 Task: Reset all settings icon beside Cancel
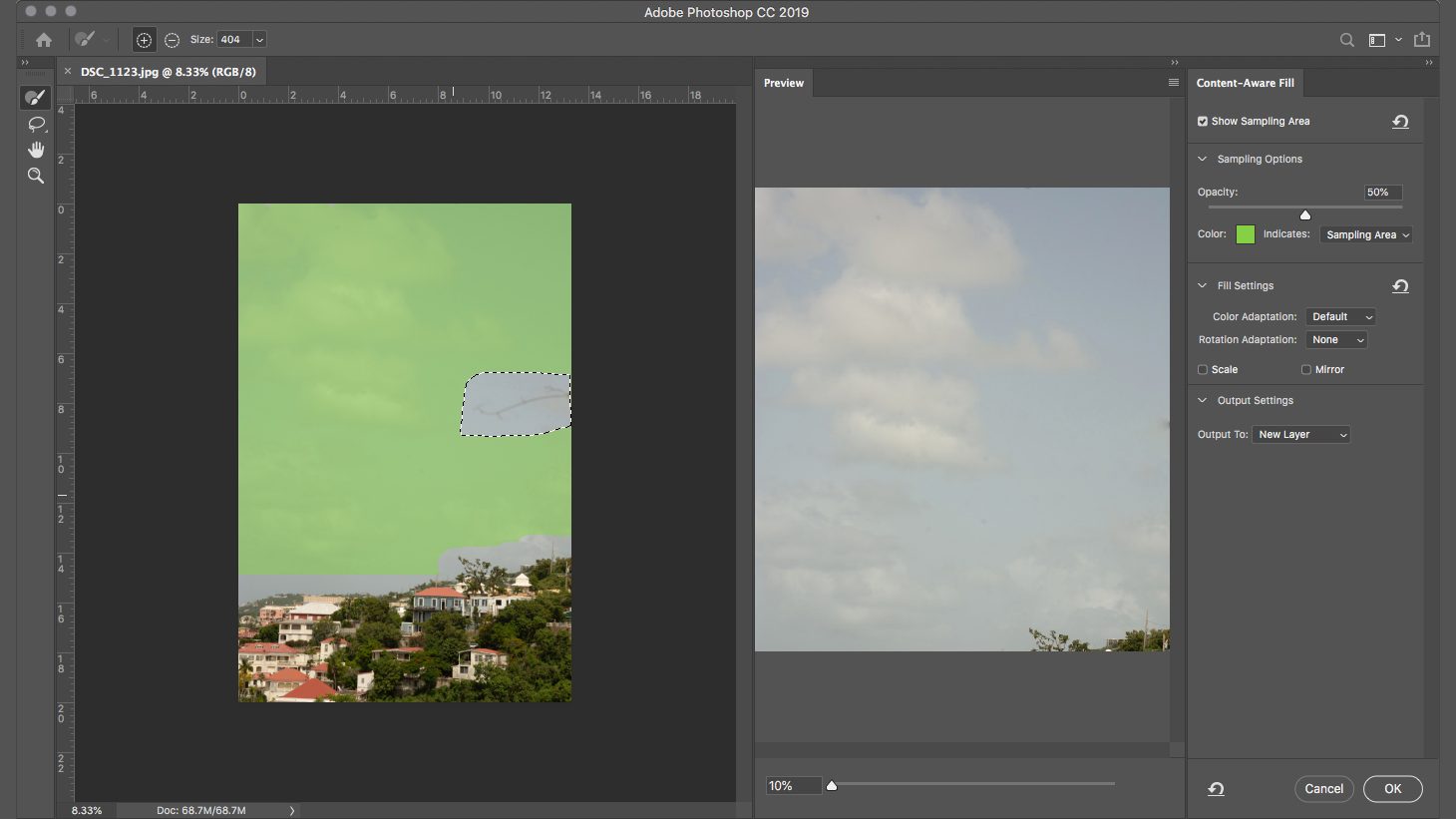[x=1216, y=789]
